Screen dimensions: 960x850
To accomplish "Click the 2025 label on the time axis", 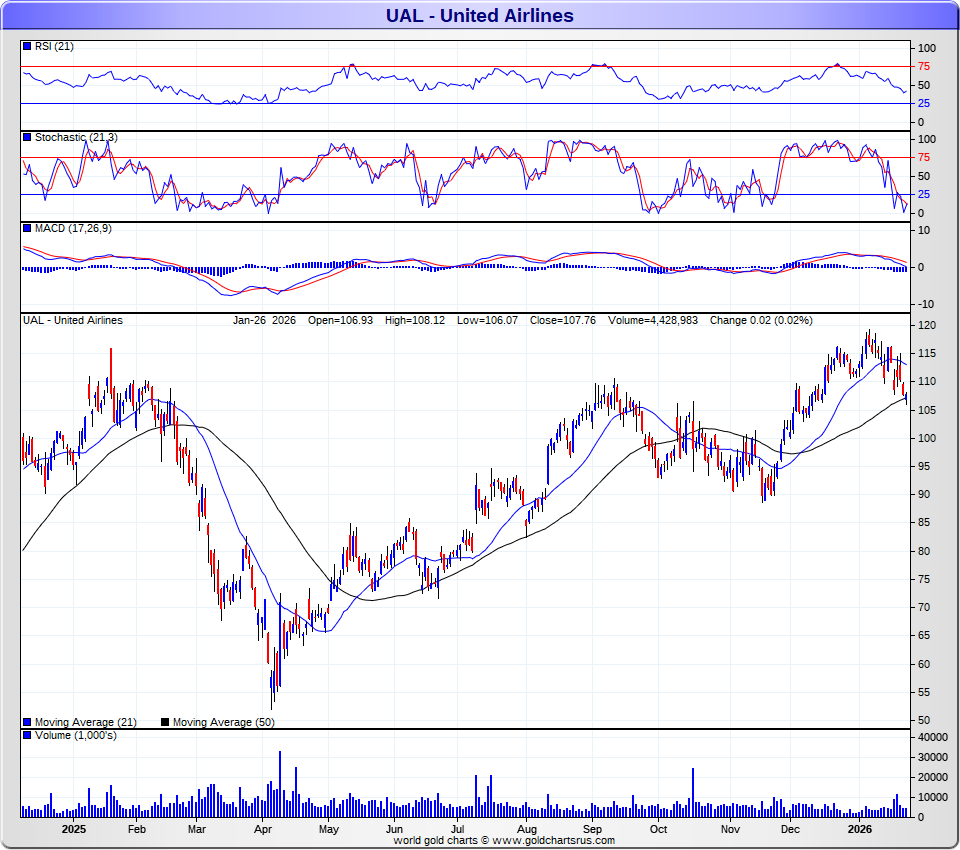I will (73, 829).
